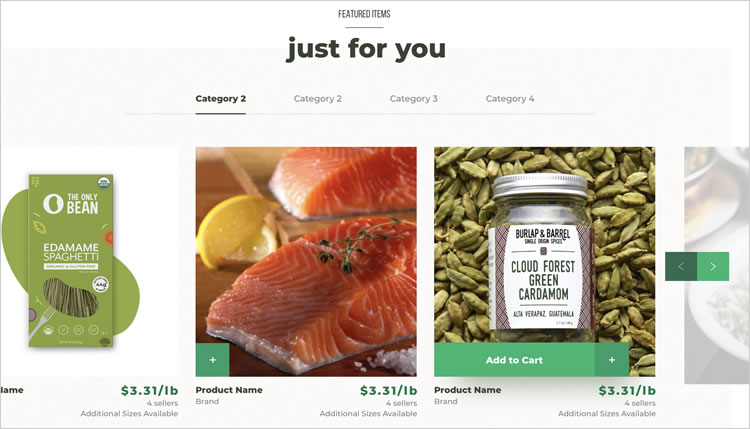Open the Category 4 tab
750x429 pixels.
(510, 99)
